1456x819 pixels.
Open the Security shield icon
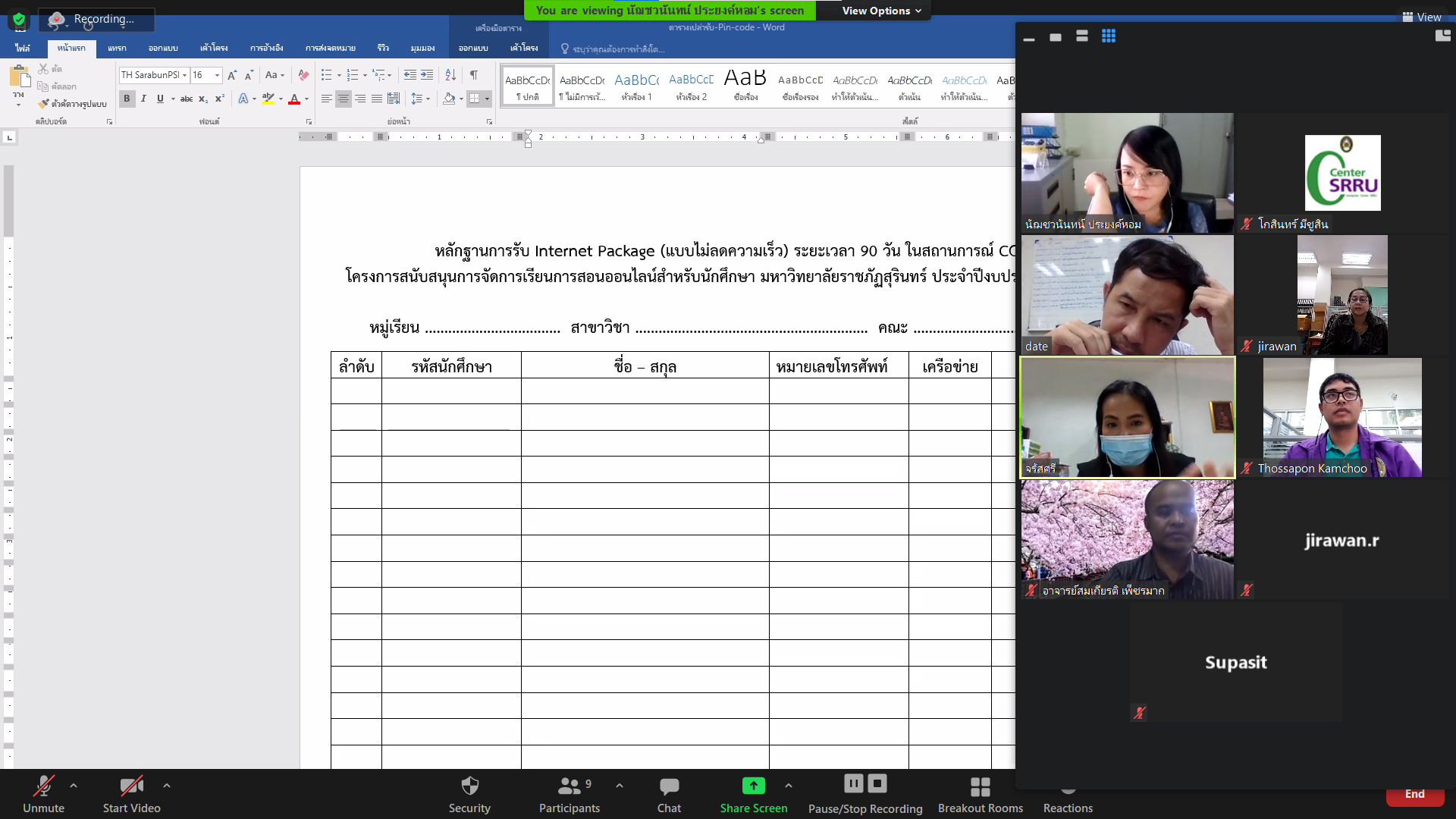[469, 786]
